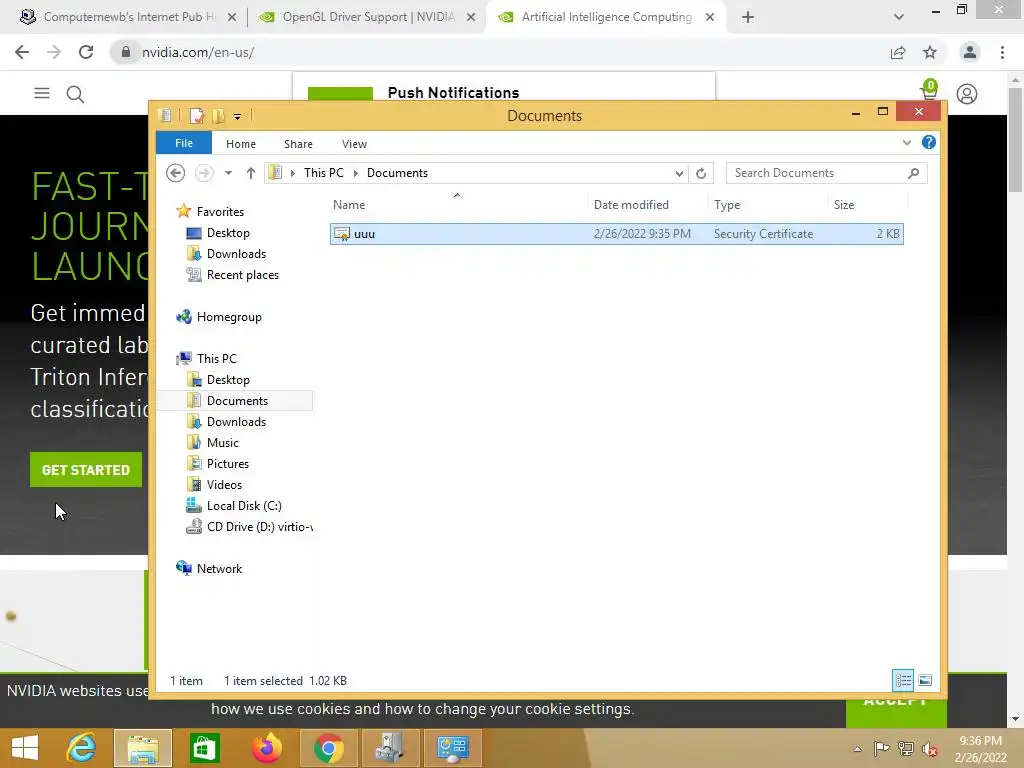Launch Firefox from taskbar
1024x768 pixels.
tap(266, 748)
